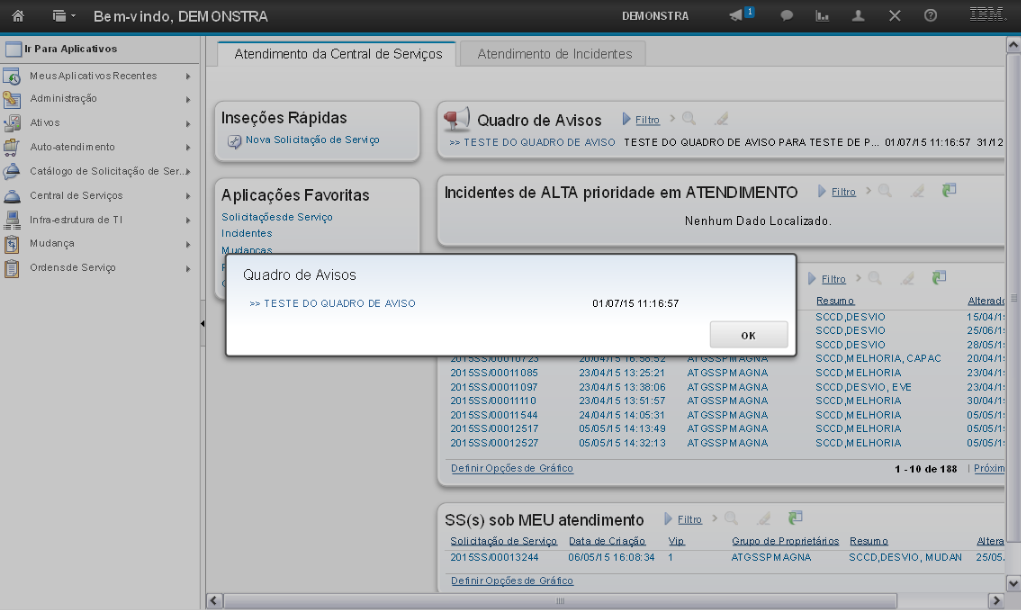Expand the Ativos submenu arrow
This screenshot has height=610, width=1021.
point(187,123)
